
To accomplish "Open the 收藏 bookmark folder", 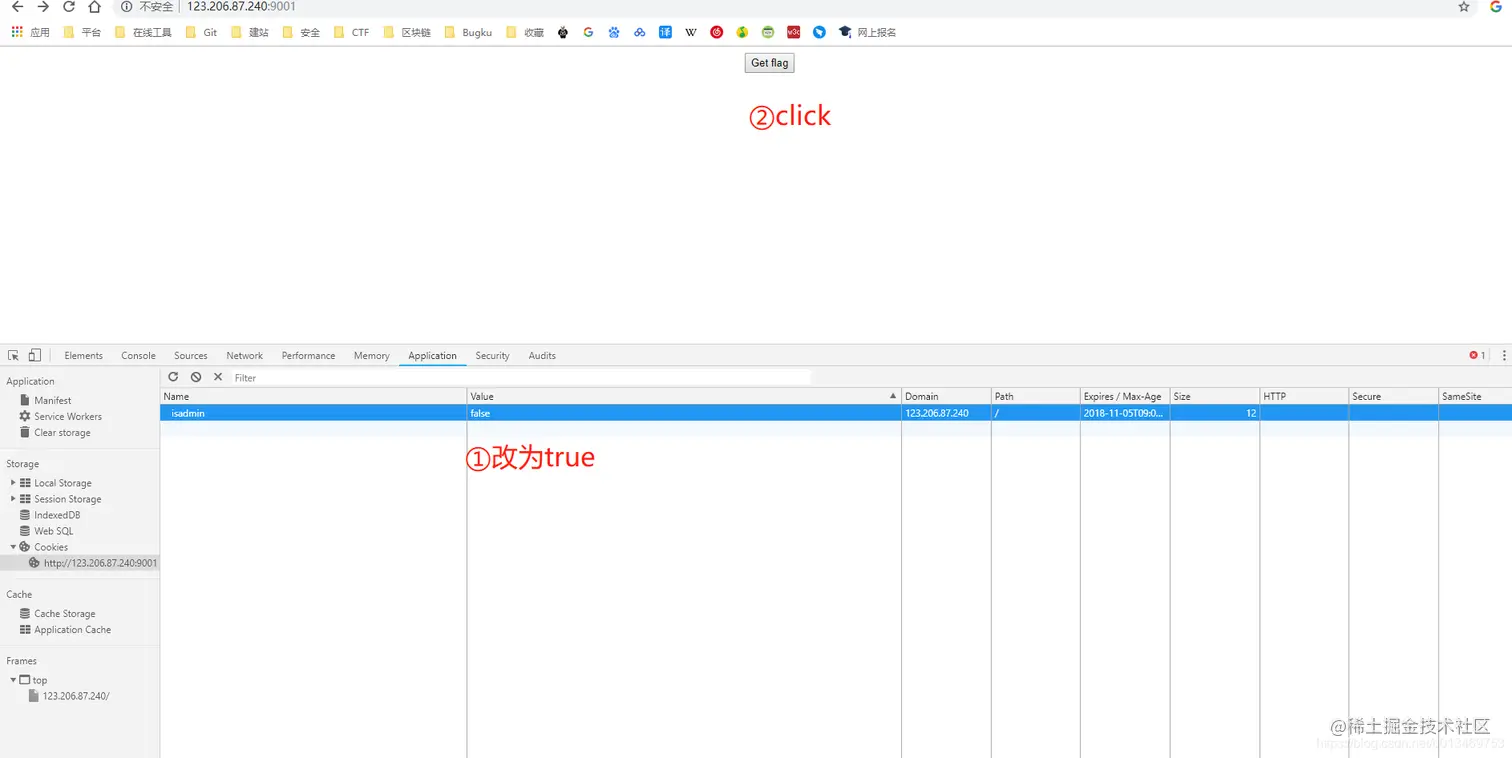I will click(x=525, y=32).
